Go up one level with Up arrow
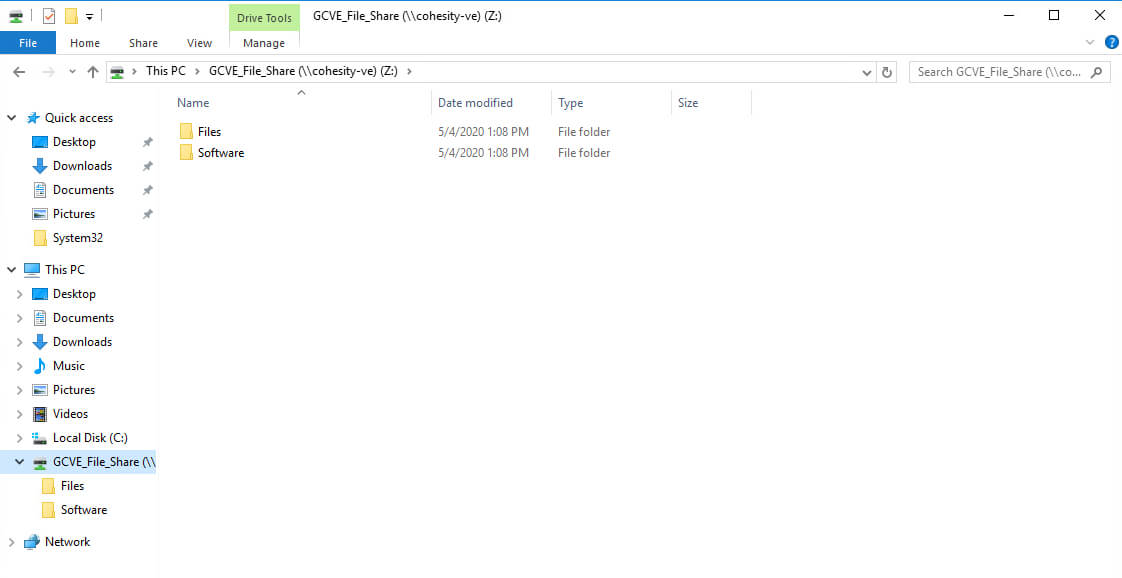 [x=93, y=72]
